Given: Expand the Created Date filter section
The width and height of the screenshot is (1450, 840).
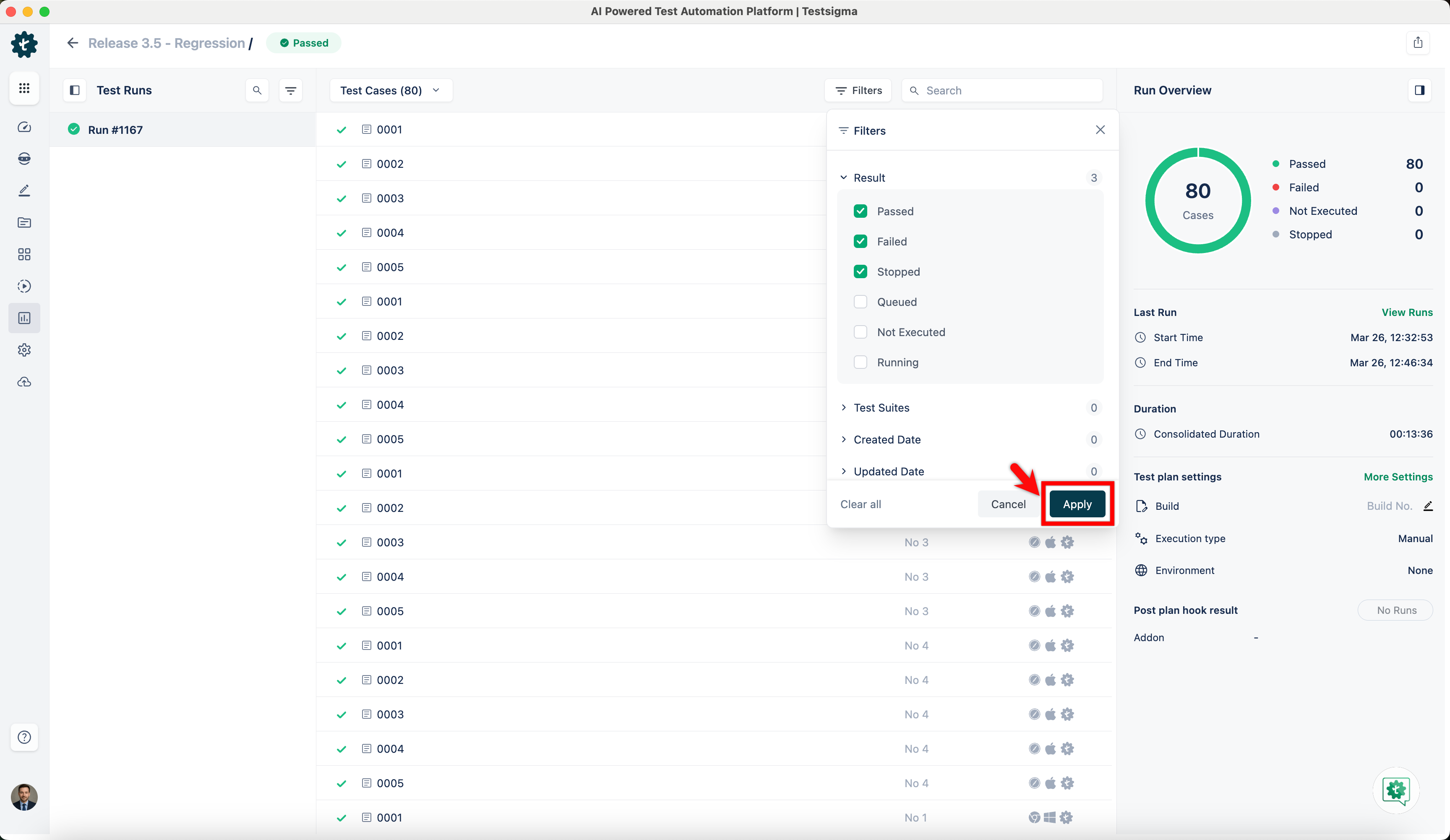Looking at the screenshot, I should coord(844,439).
